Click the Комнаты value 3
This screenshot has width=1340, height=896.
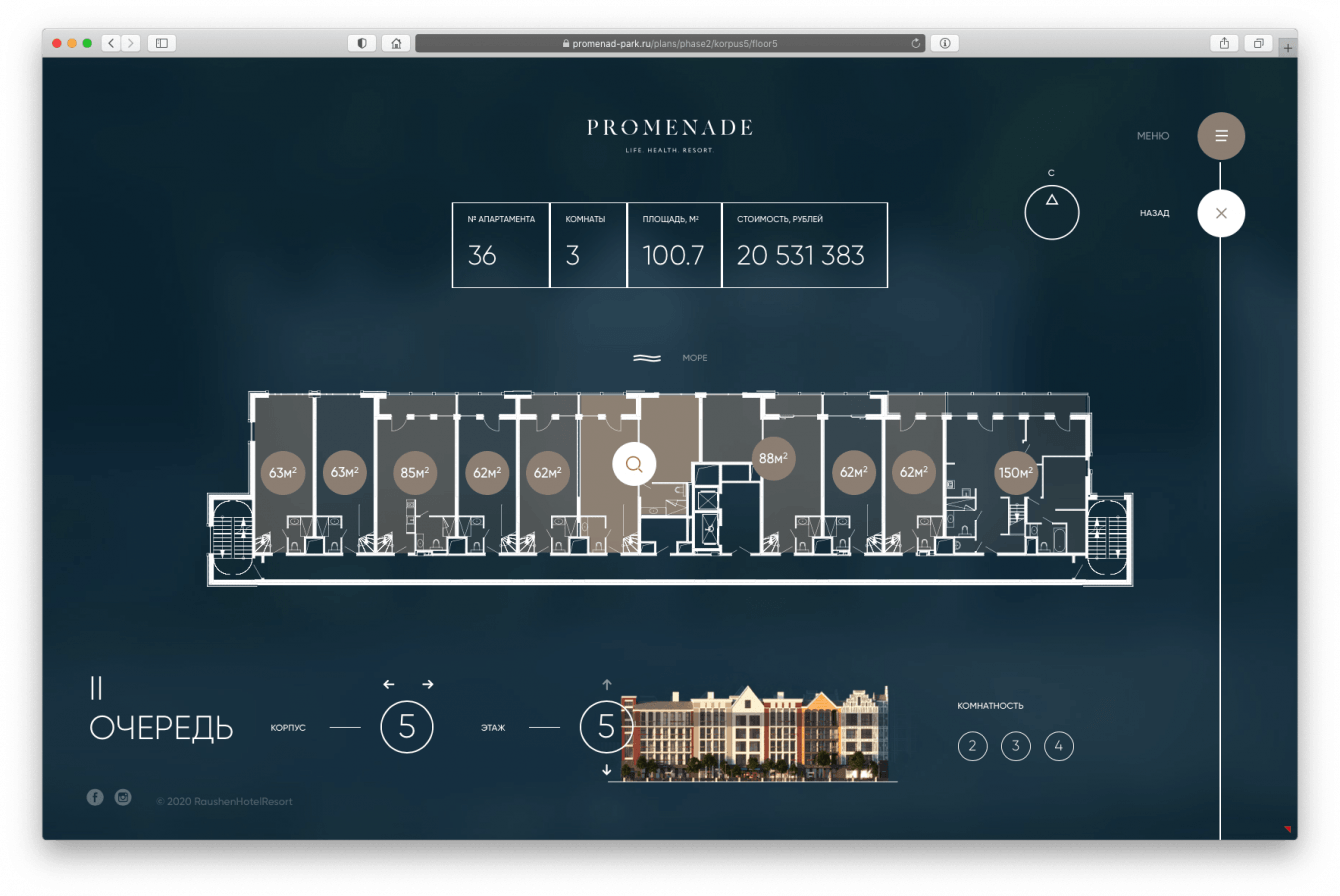point(573,256)
